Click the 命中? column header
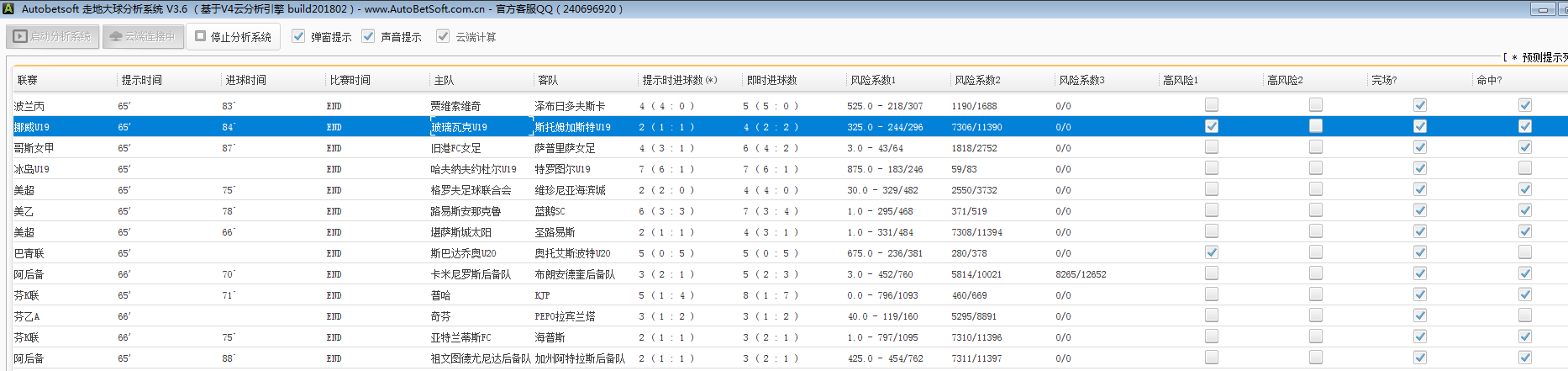This screenshot has height=371, width=1568. click(1489, 80)
